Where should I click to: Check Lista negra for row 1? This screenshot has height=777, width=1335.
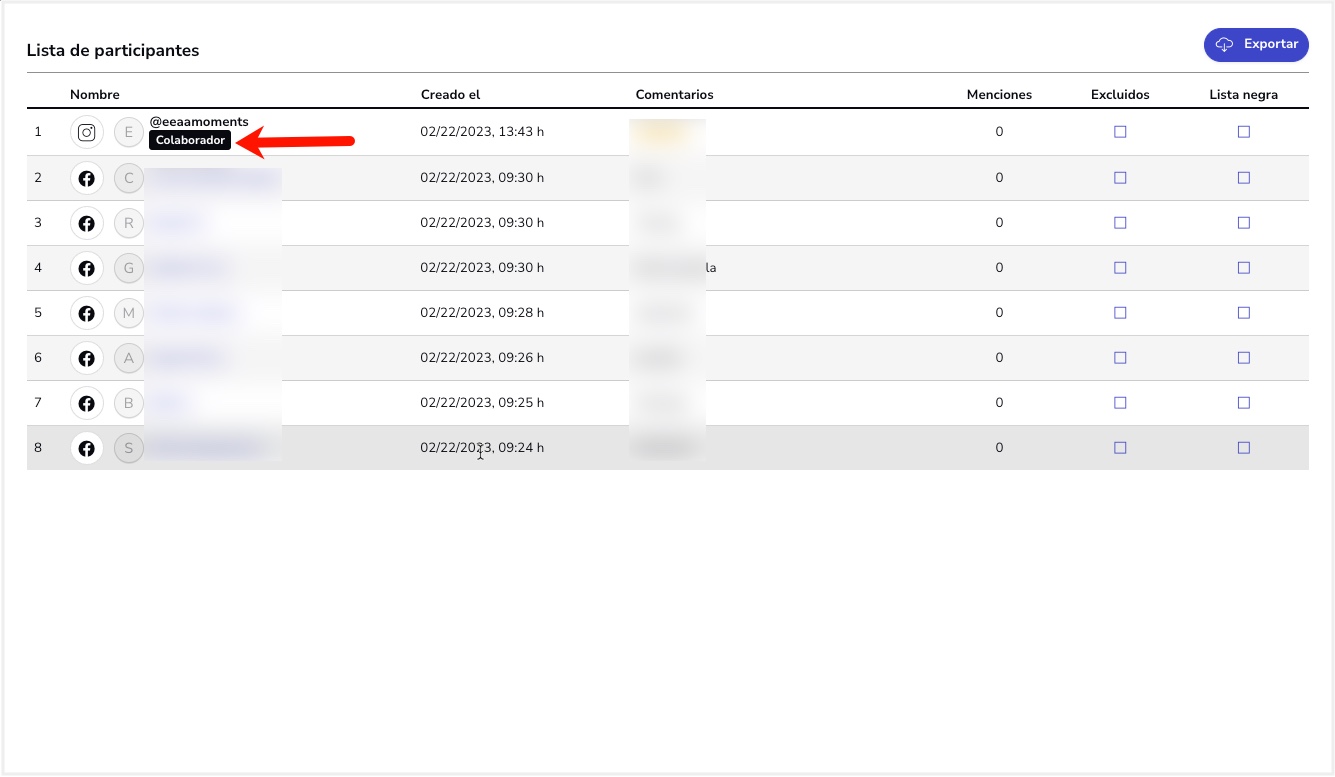[1244, 132]
